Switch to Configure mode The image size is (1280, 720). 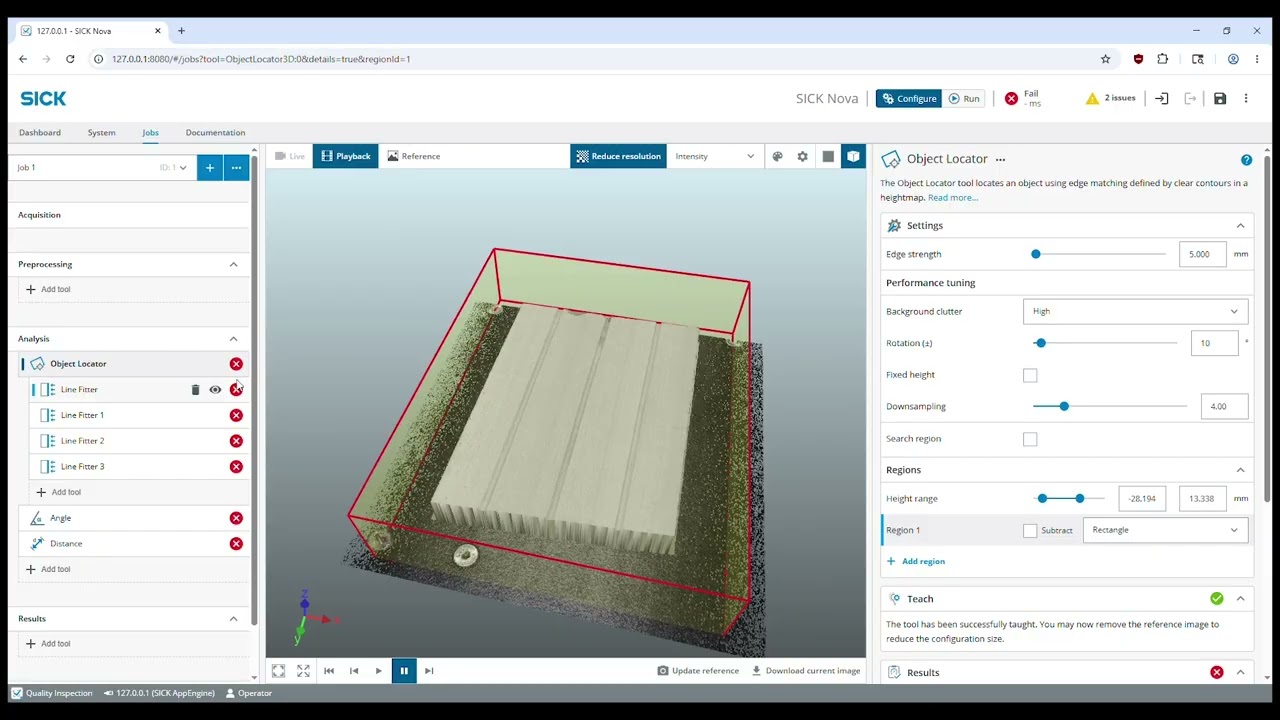click(909, 99)
